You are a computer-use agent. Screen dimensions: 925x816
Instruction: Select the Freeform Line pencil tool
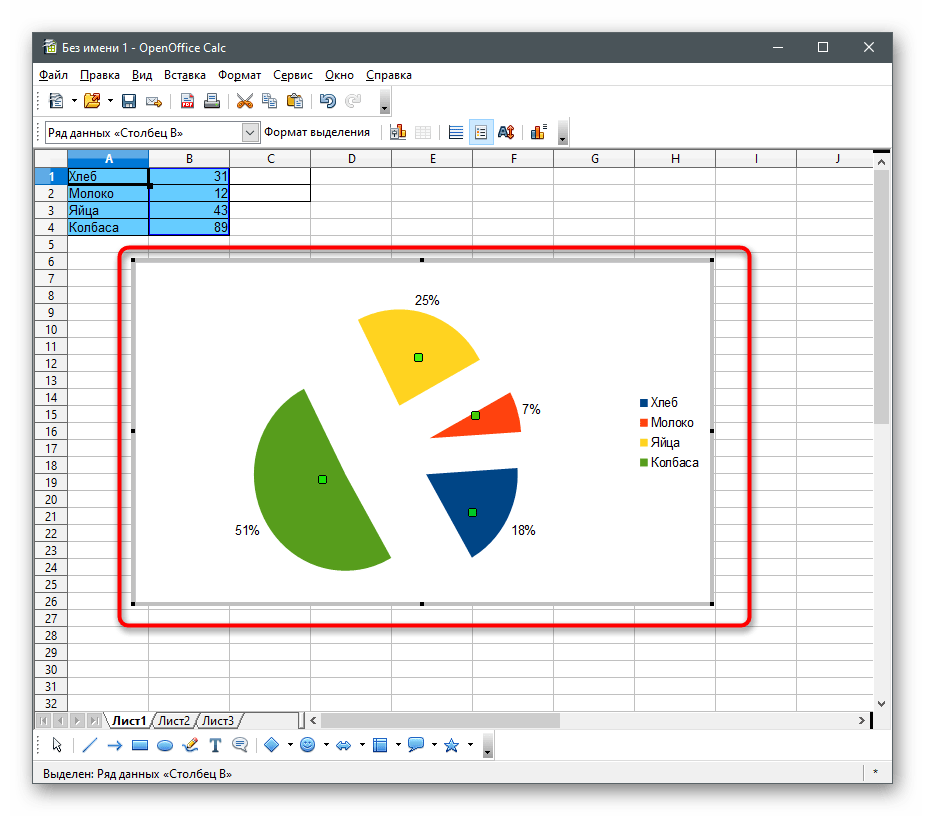coord(191,745)
